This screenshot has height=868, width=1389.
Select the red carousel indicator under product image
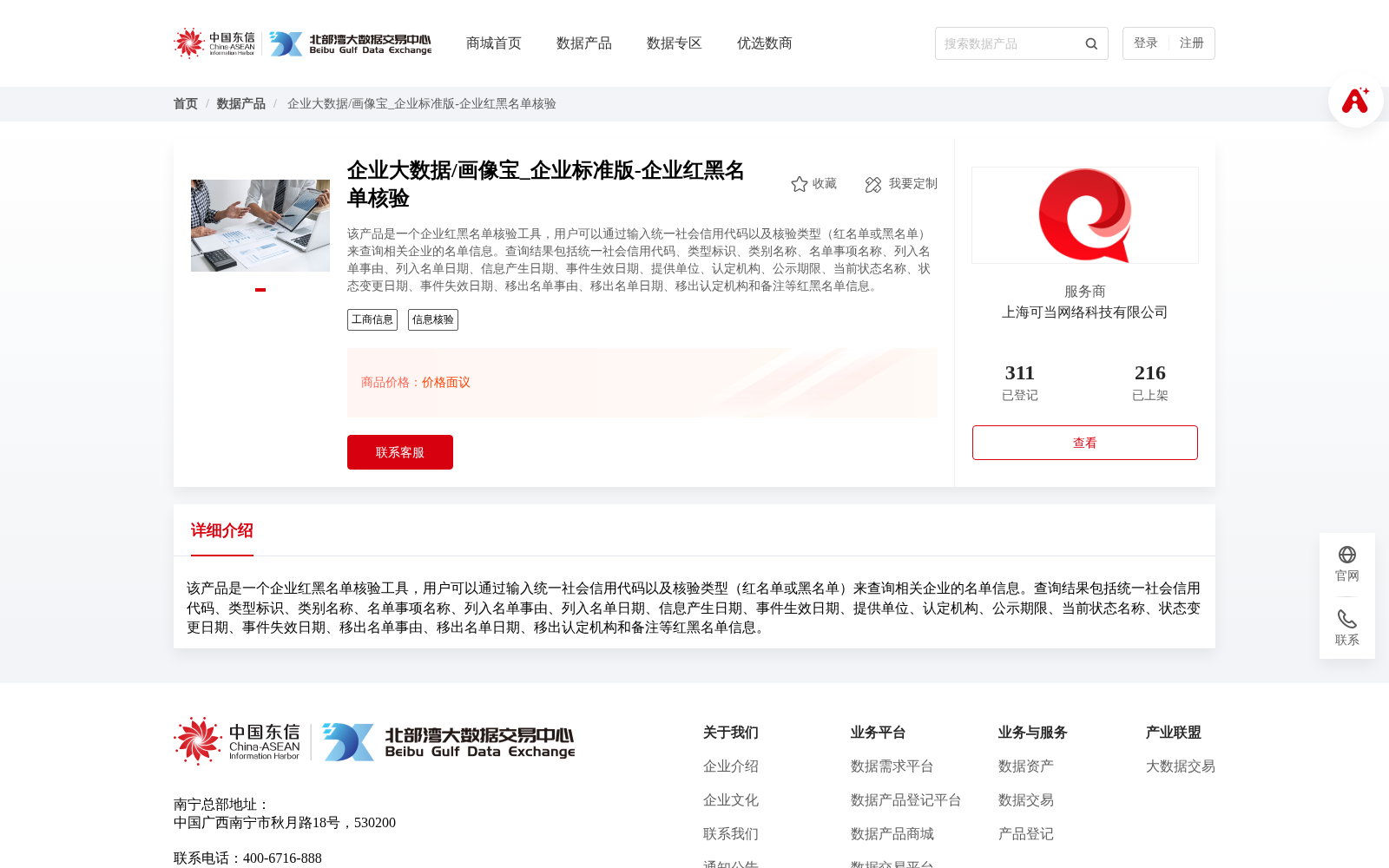point(260,290)
